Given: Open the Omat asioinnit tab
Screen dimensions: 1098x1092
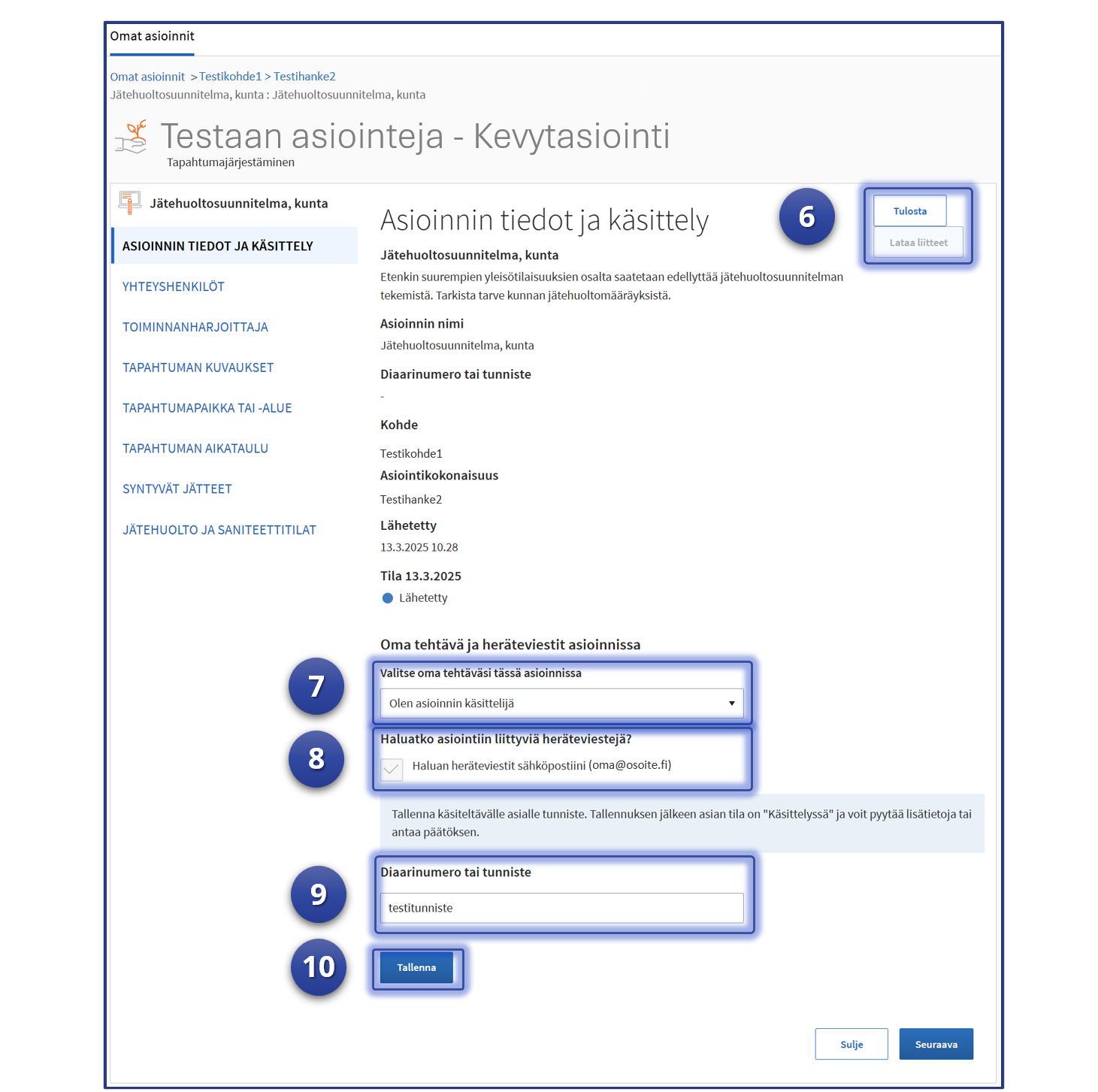Looking at the screenshot, I should tap(152, 37).
